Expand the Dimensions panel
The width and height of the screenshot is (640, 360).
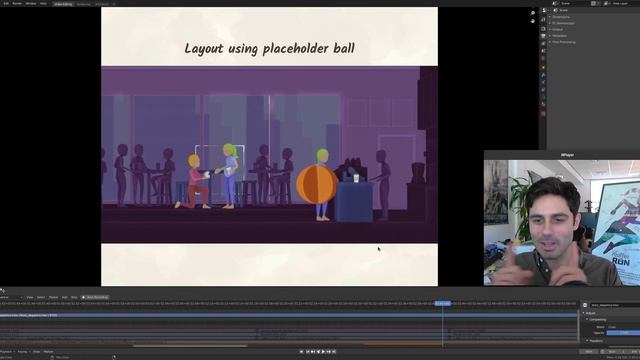pyautogui.click(x=560, y=17)
